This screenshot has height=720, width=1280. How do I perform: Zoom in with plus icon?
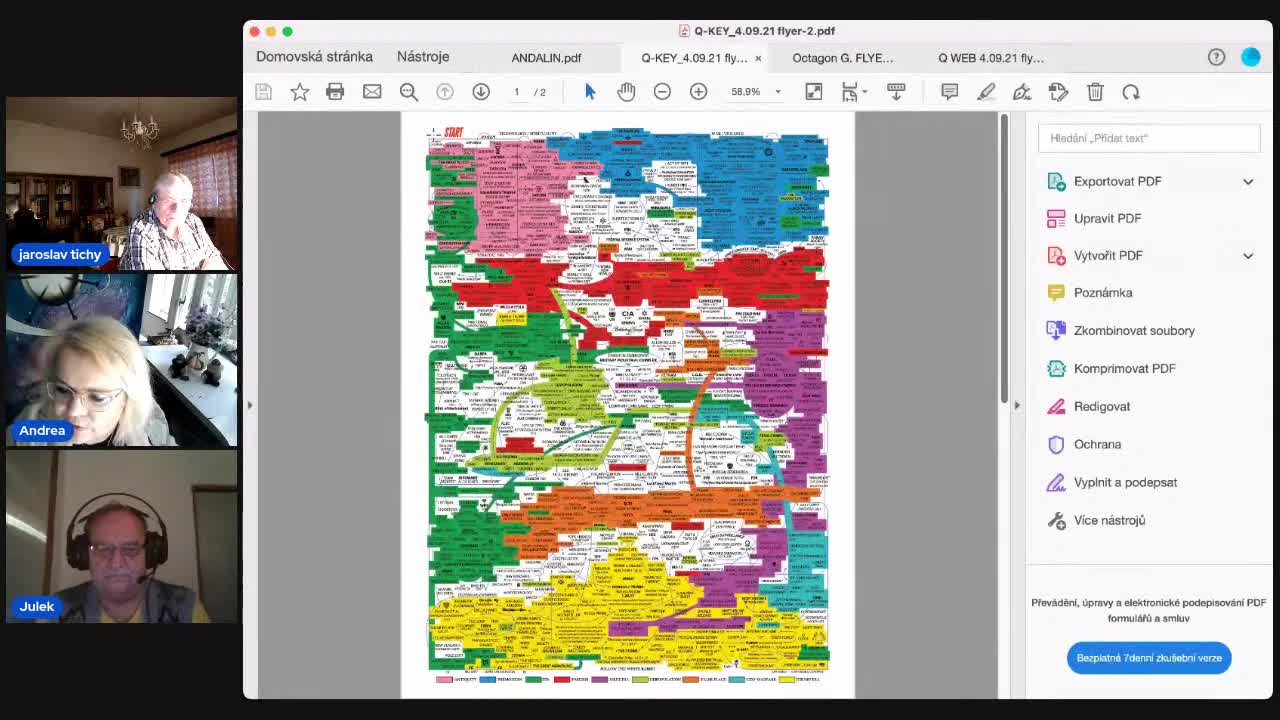pos(698,92)
